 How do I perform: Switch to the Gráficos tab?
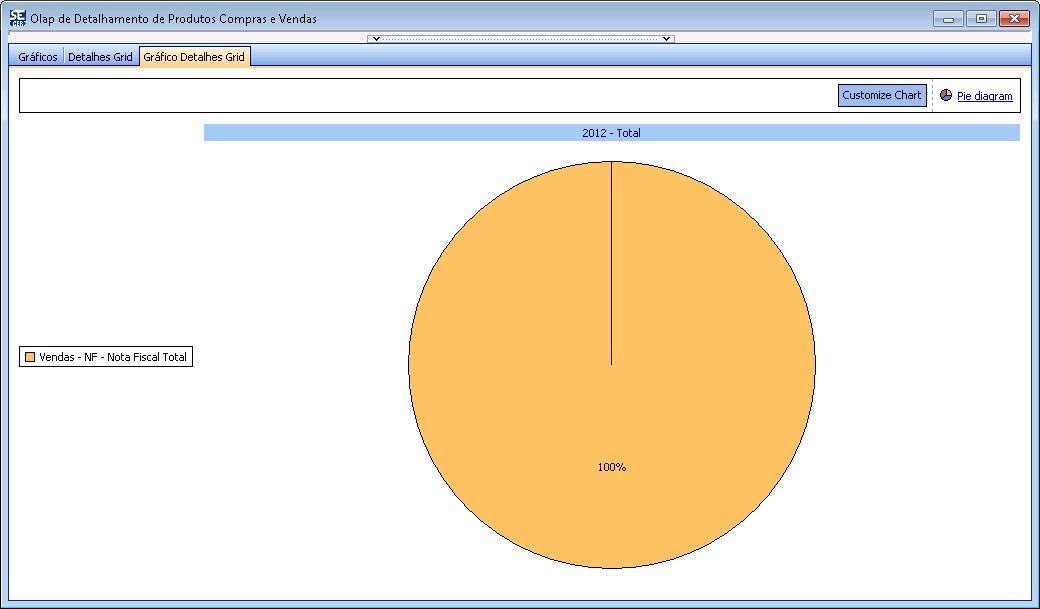[x=38, y=57]
